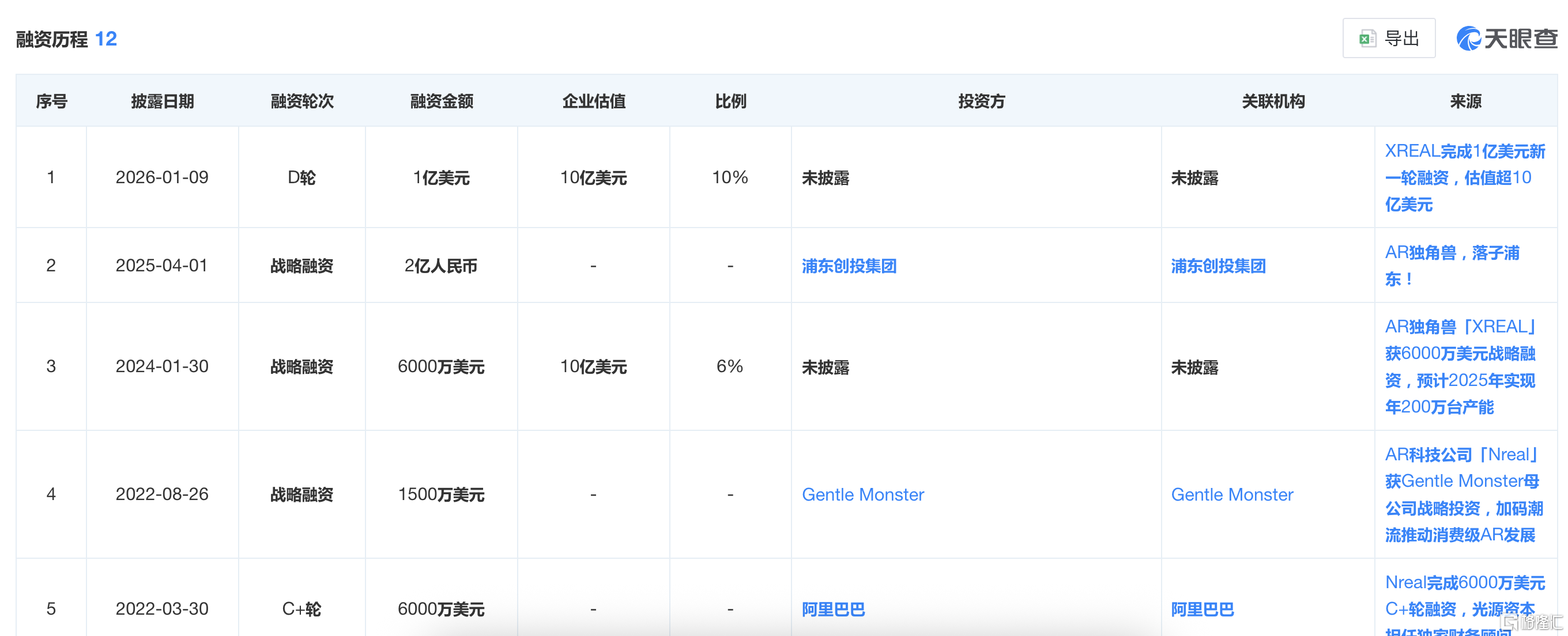Click the 比例 column header
The height and width of the screenshot is (636, 1568).
[730, 101]
